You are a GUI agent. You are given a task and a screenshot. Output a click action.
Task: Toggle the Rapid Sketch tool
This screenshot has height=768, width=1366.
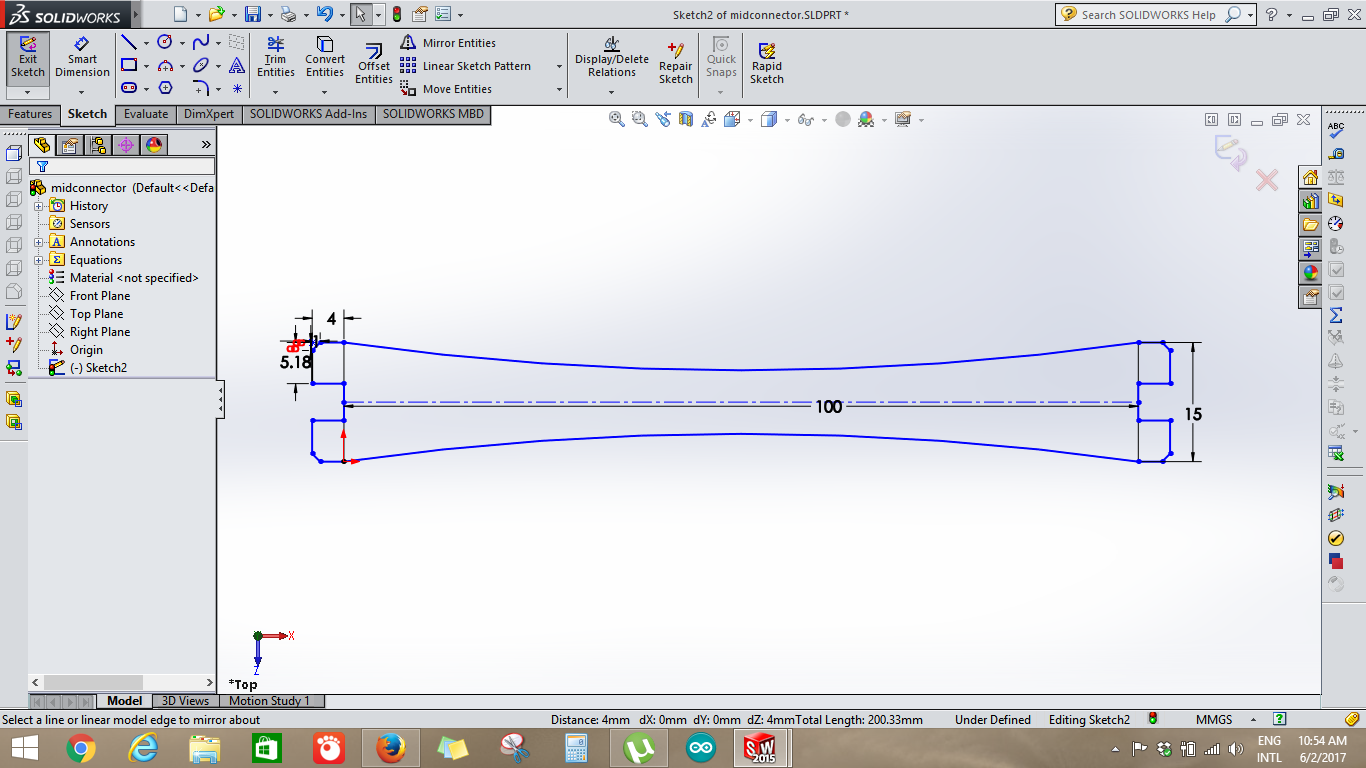[x=767, y=64]
